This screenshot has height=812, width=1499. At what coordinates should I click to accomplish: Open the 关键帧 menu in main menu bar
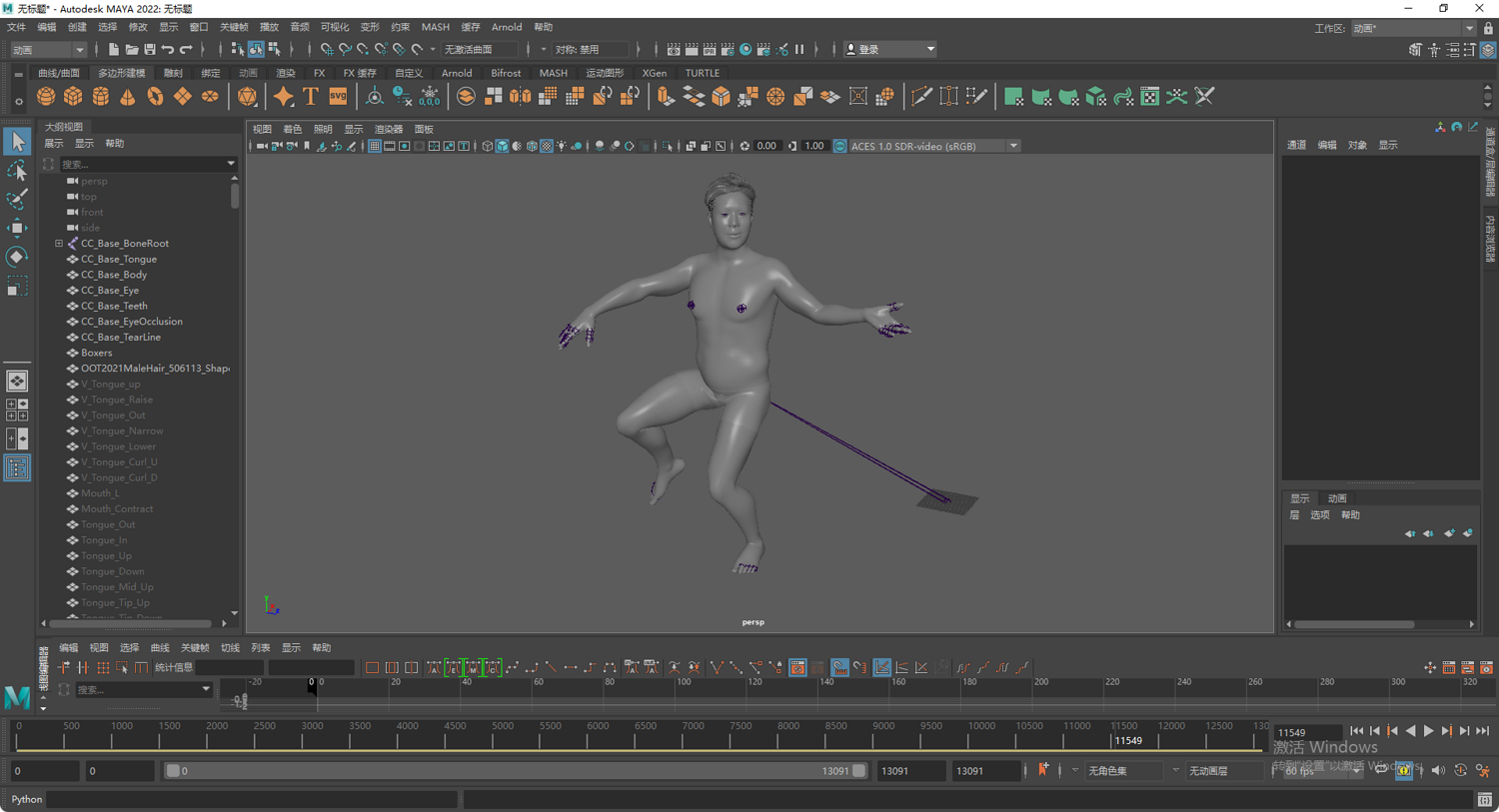tap(234, 27)
